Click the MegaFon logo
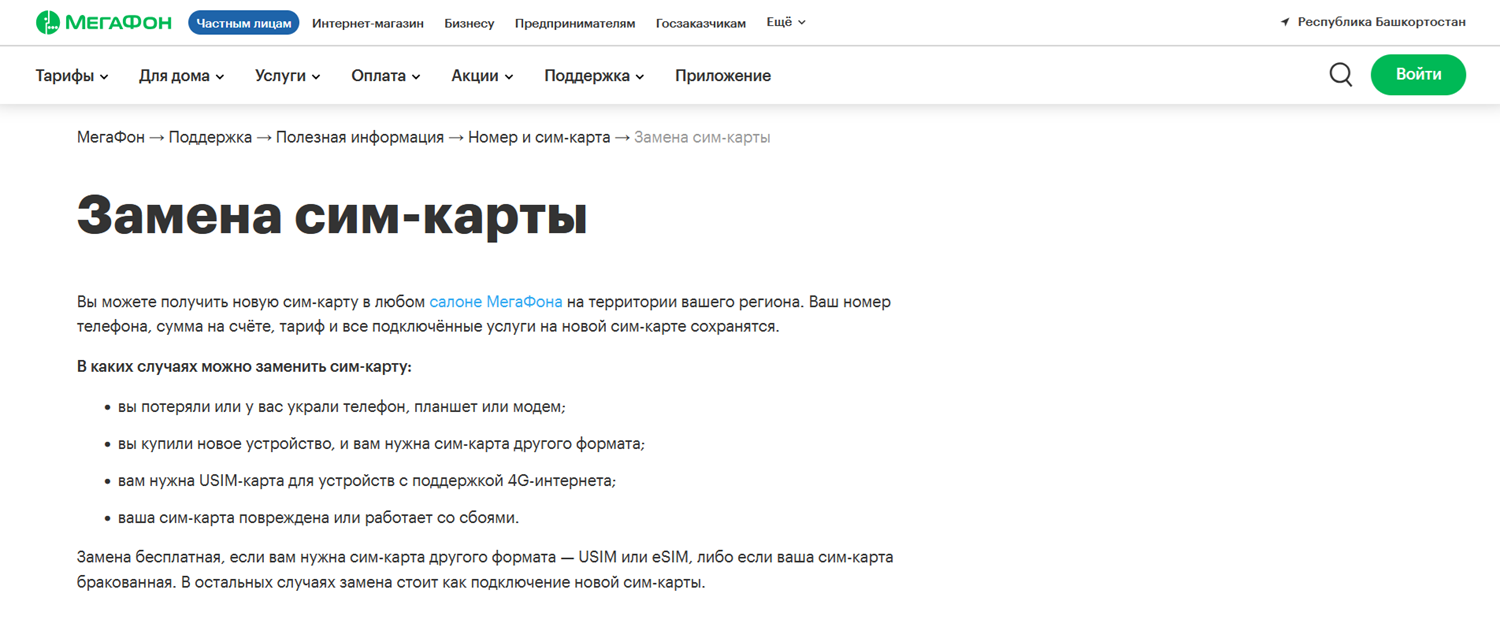The image size is (1500, 627). tap(104, 22)
